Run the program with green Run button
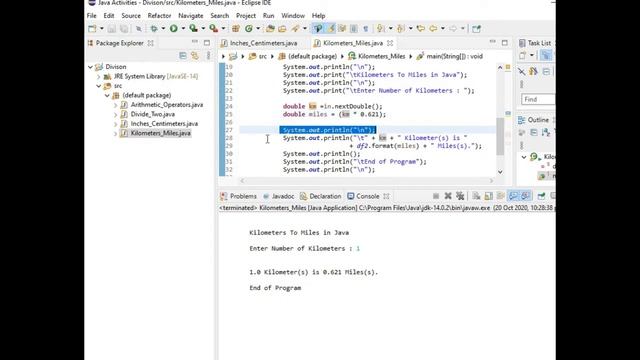The image size is (640, 360). [173, 29]
